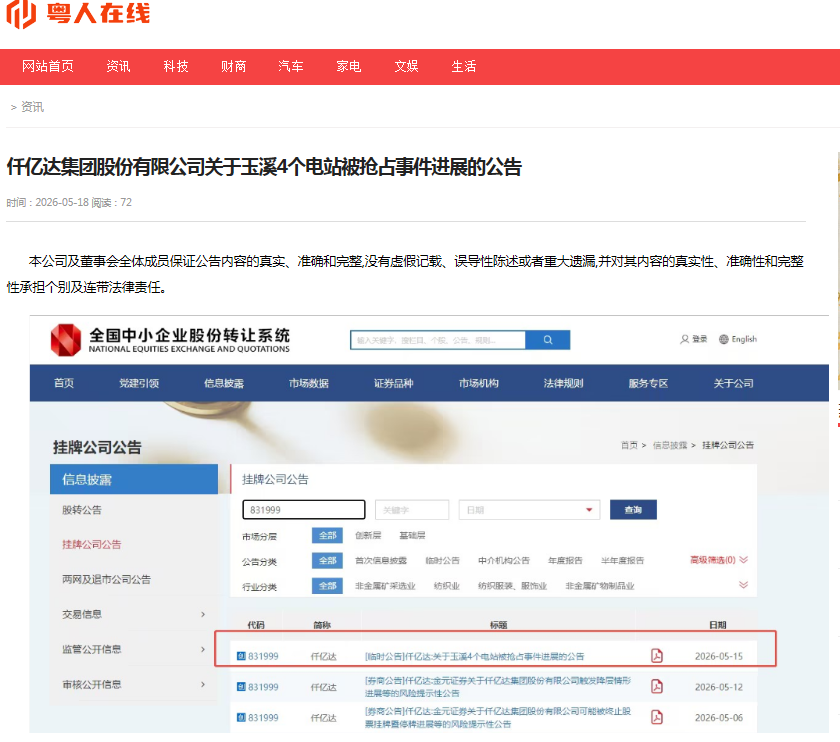840x742 pixels.
Task: Expand the 监管公开信息 chevron
Action: point(203,649)
